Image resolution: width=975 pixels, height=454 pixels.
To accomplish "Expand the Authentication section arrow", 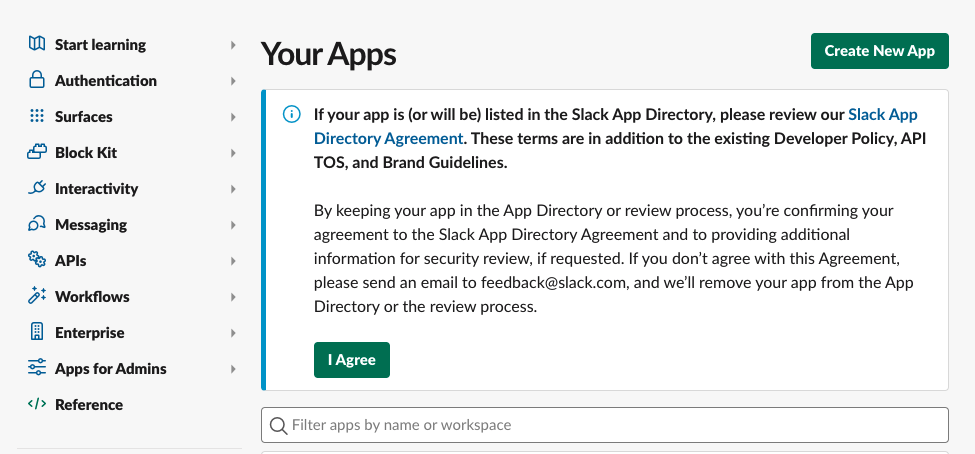I will (233, 81).
